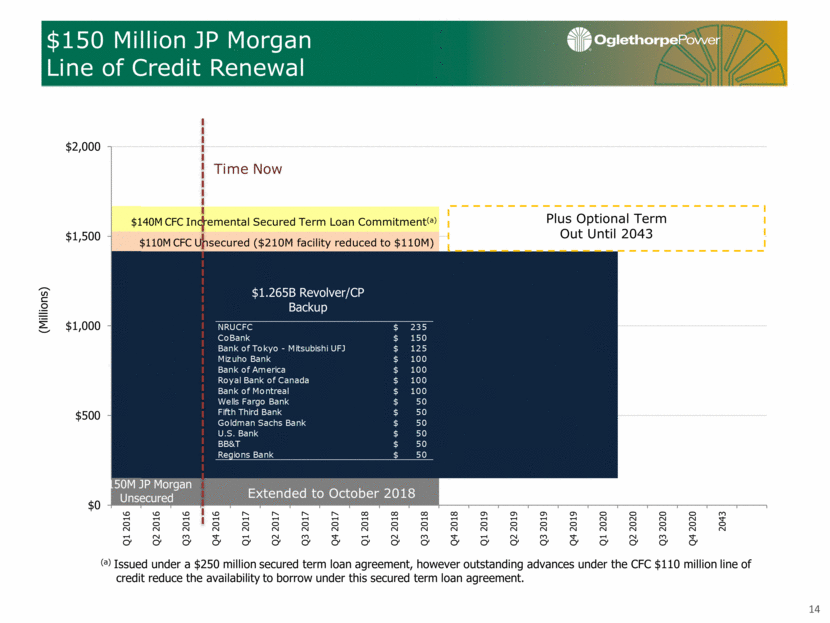The image size is (830, 623).
Task: Select the "Fifth Third Bank" entry
Action: tap(250, 412)
